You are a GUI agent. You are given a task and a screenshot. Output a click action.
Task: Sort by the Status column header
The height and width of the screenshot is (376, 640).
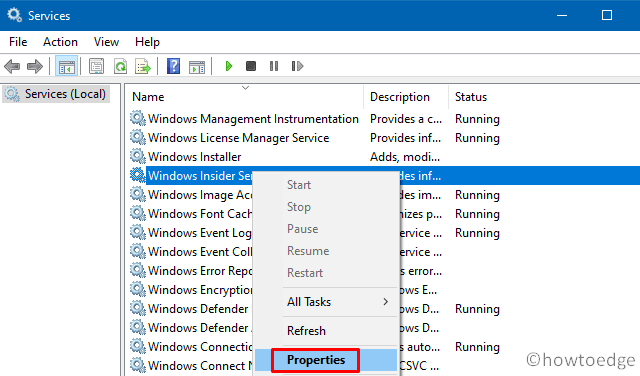tap(471, 97)
